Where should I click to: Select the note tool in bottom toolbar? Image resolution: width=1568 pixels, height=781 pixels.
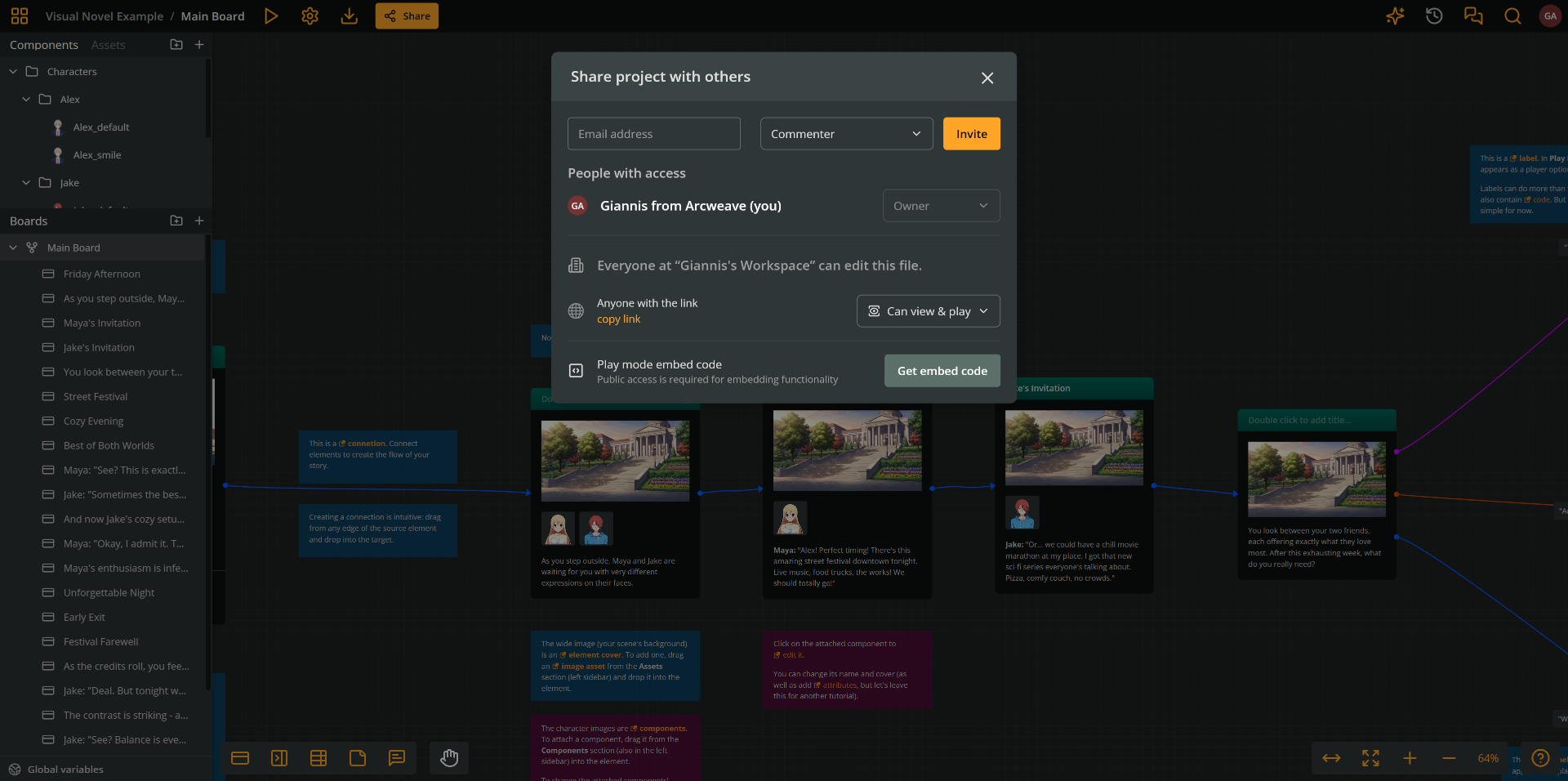point(357,758)
